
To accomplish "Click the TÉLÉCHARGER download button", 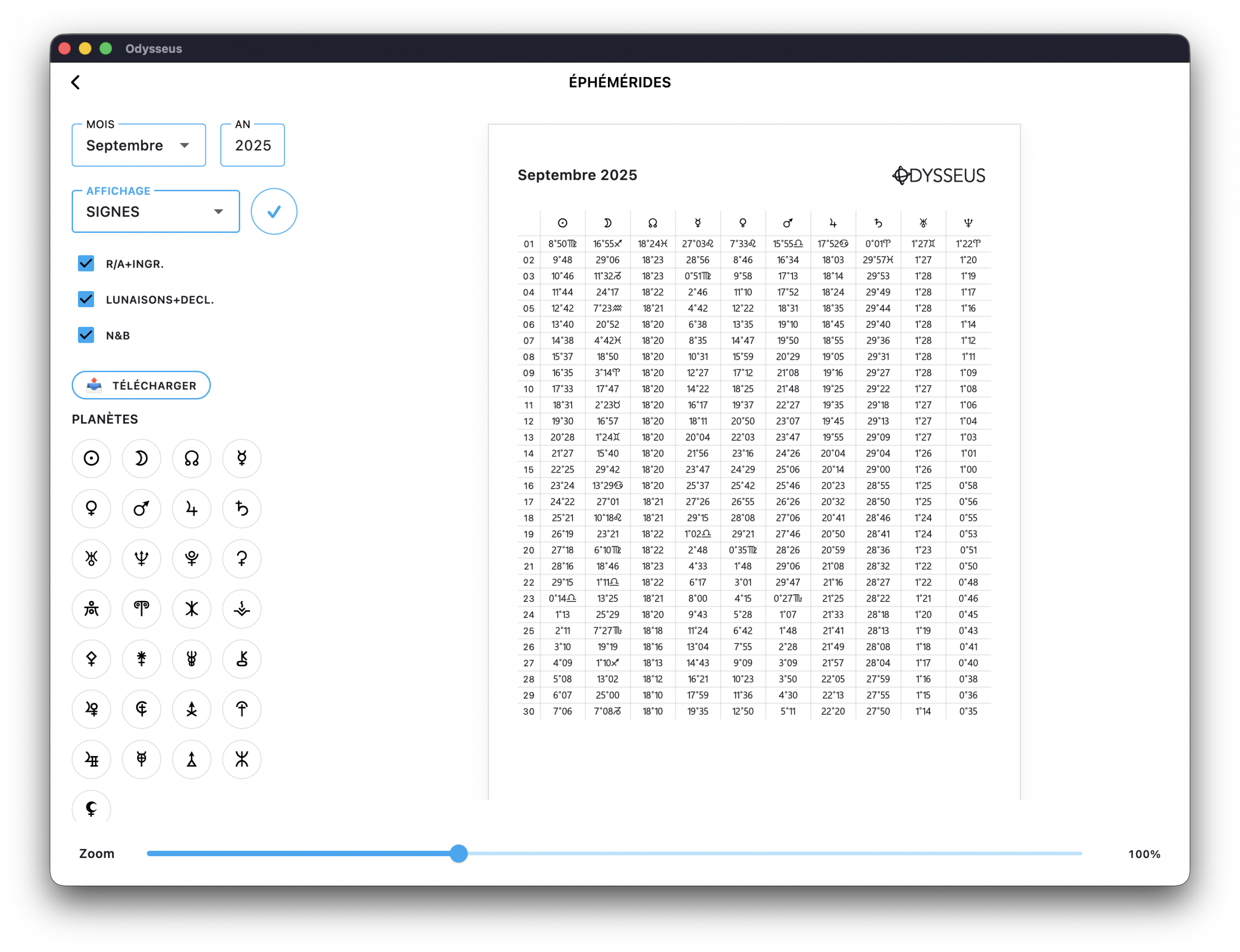I will tap(141, 385).
